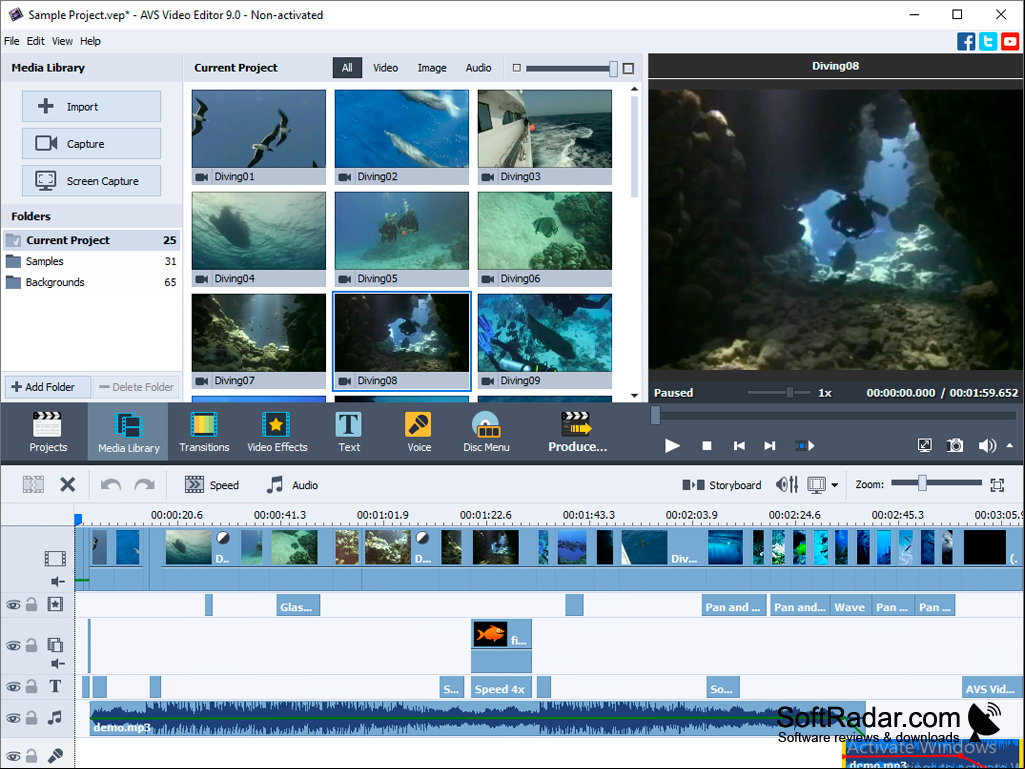Switch to the Media Library section

128,432
